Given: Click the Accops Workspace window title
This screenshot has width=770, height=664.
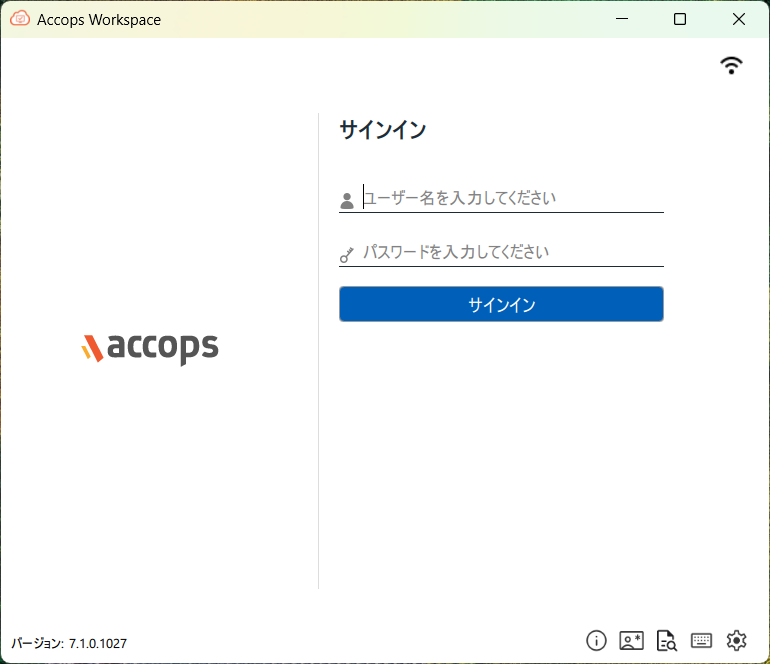Looking at the screenshot, I should point(99,20).
